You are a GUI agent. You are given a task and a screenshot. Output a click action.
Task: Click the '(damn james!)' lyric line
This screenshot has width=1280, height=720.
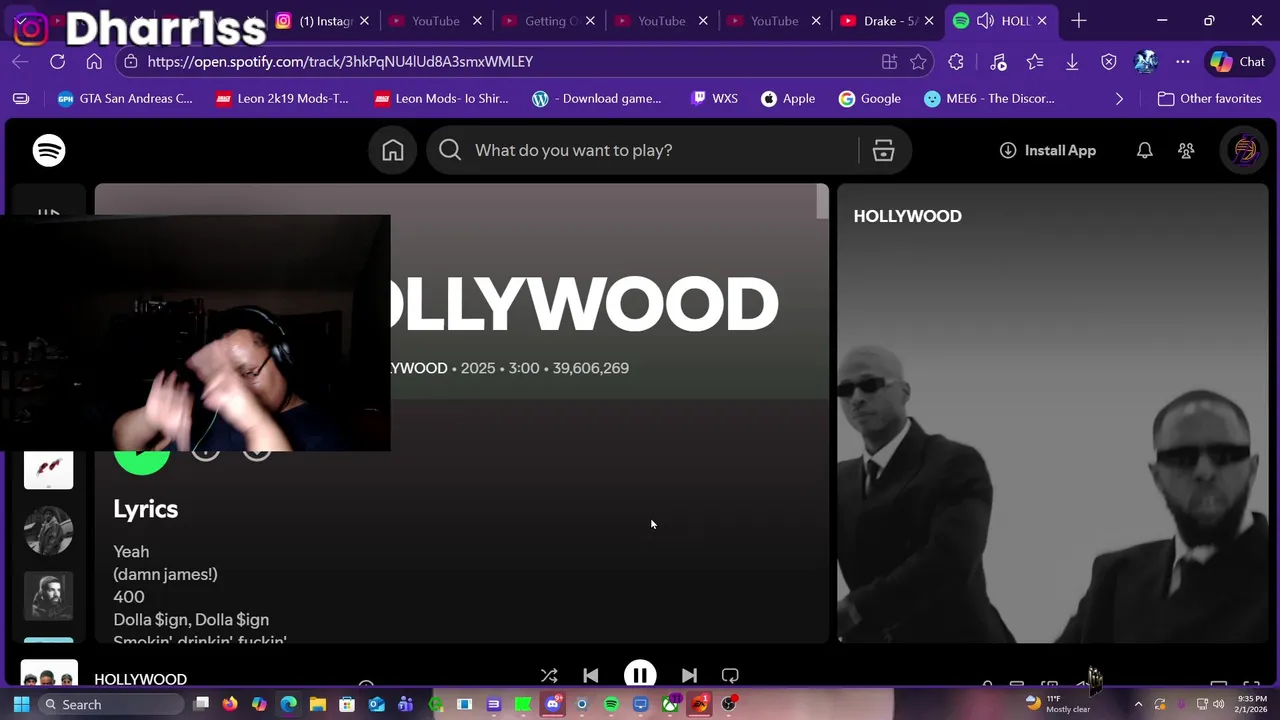click(165, 574)
